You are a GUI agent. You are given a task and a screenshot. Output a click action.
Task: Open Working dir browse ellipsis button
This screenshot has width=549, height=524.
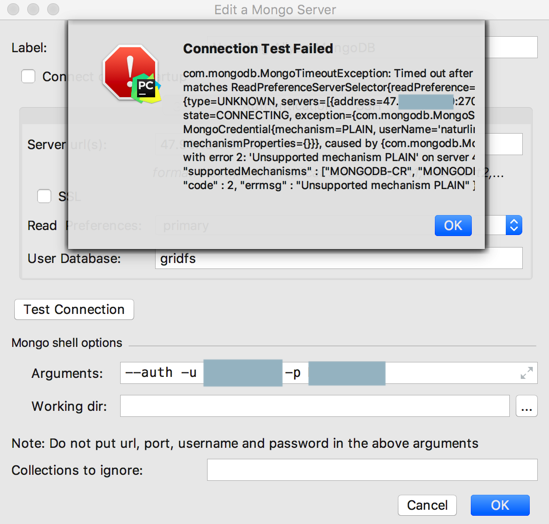tap(527, 406)
